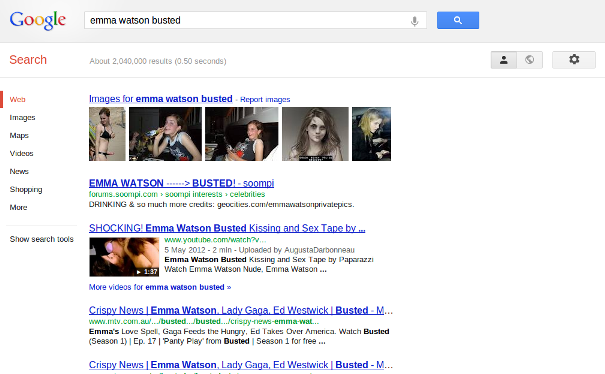Switch to global results globe icon
605x374 pixels.
[x=529, y=60]
